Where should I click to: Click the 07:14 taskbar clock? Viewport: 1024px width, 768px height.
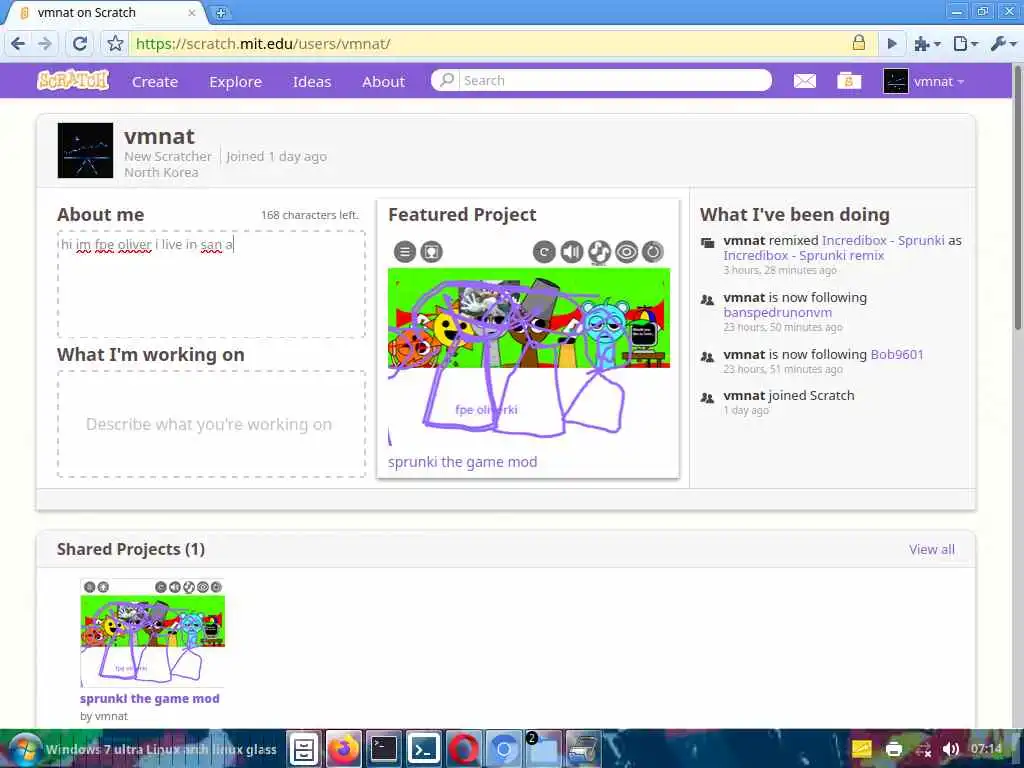(x=986, y=748)
